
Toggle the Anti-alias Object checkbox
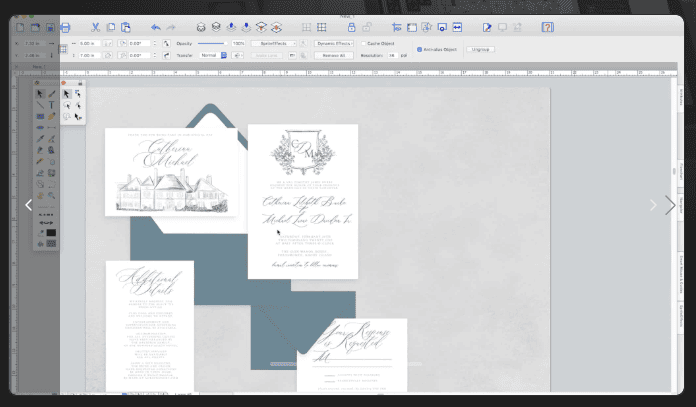(419, 50)
